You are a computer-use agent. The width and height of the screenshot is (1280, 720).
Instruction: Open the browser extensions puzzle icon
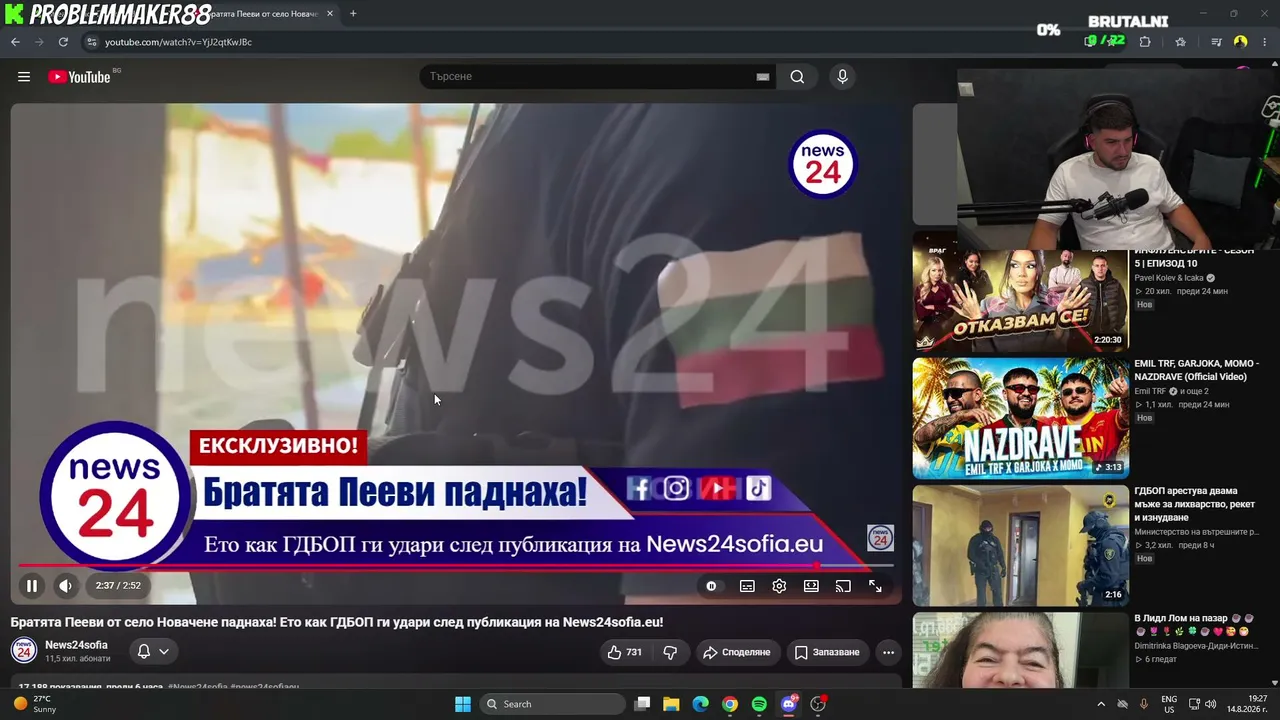click(1145, 42)
